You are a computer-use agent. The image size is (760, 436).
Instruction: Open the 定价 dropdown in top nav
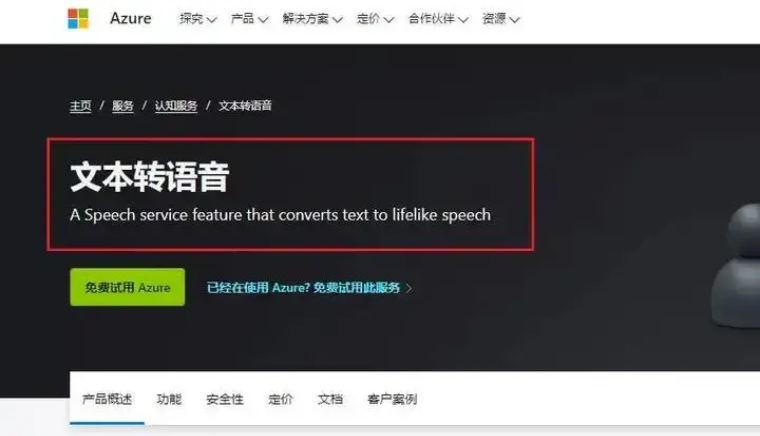tap(375, 19)
